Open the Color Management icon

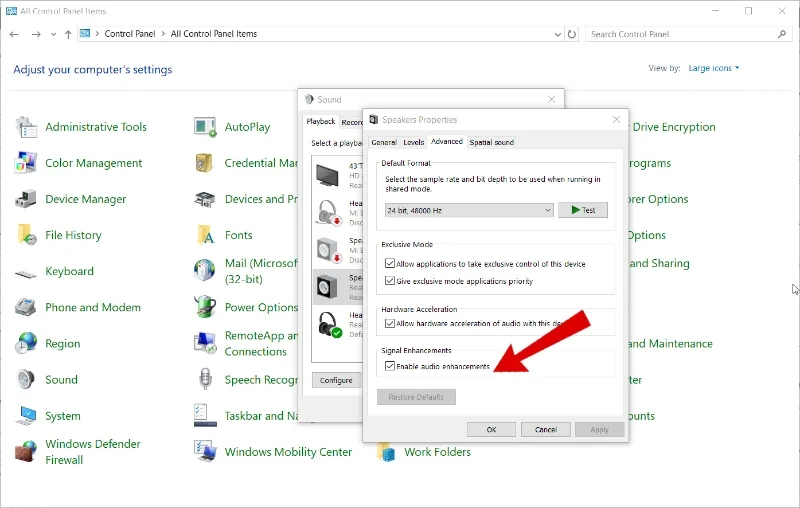(x=26, y=163)
